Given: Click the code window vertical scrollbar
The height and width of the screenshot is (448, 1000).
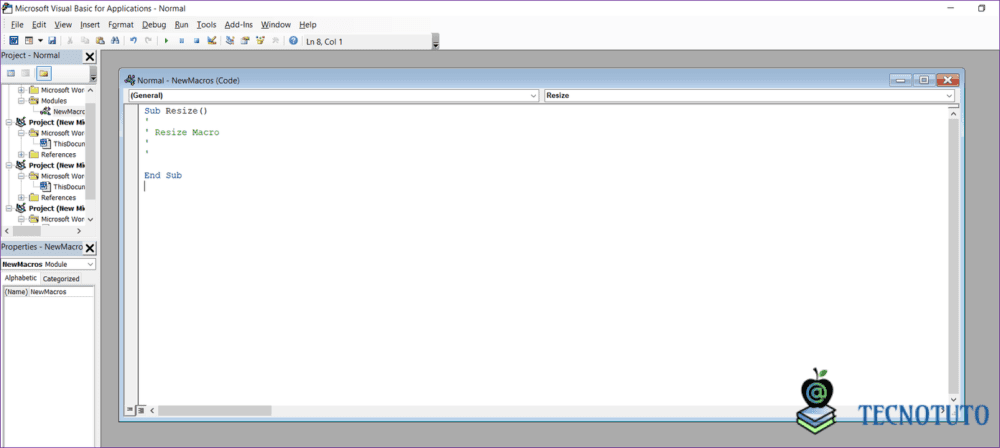Looking at the screenshot, I should [953, 255].
